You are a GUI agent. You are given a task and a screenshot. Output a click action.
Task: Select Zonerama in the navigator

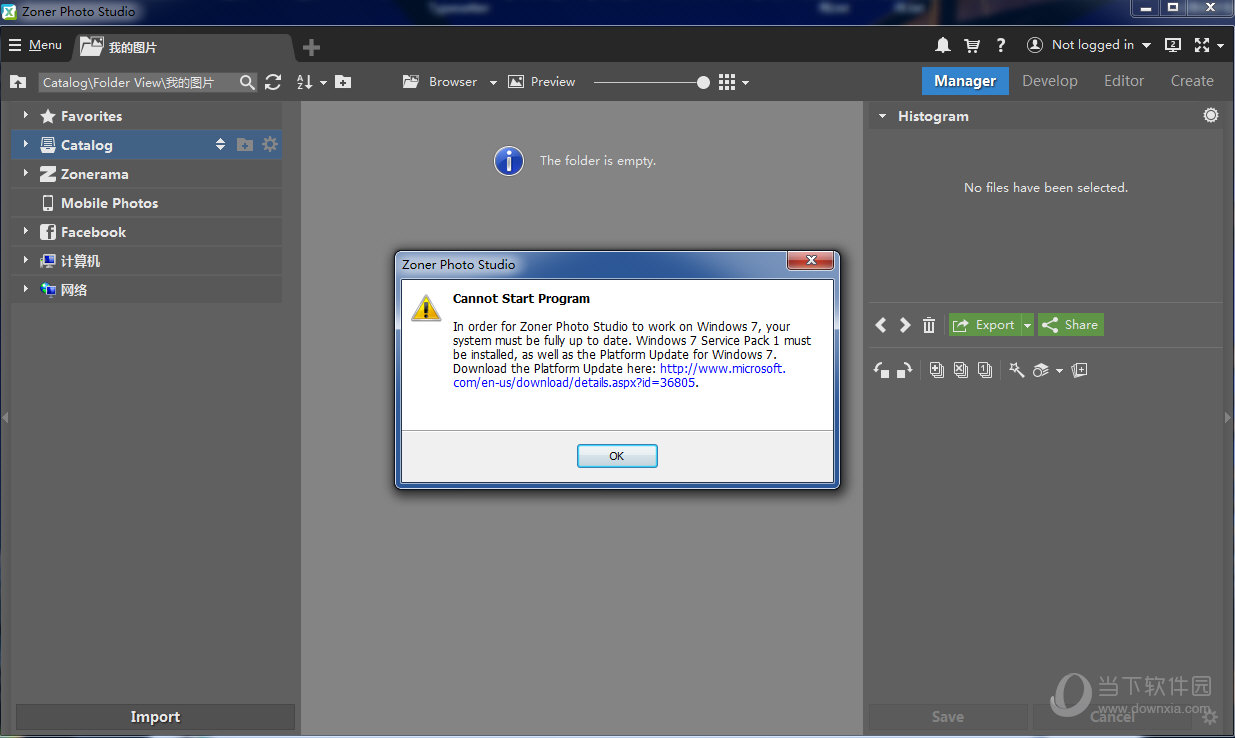[x=94, y=174]
